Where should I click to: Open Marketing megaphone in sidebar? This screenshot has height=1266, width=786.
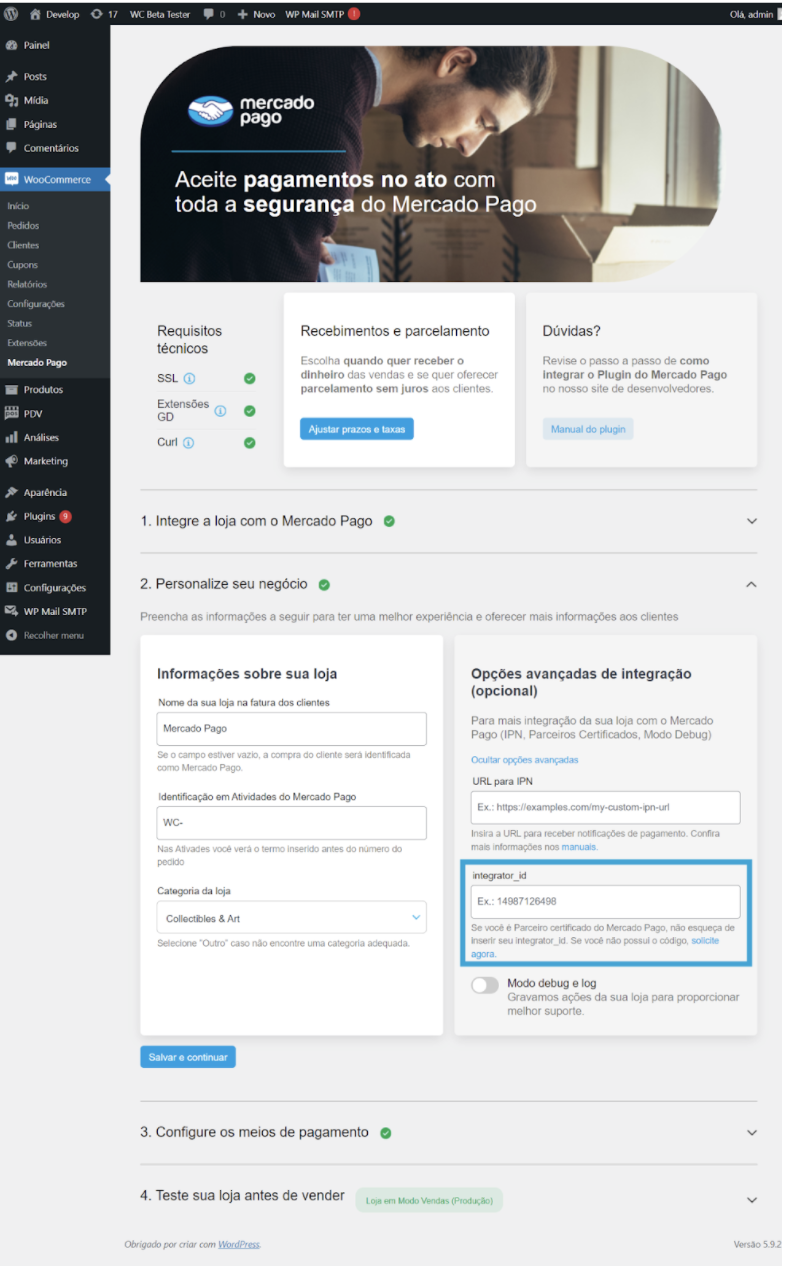[11, 461]
